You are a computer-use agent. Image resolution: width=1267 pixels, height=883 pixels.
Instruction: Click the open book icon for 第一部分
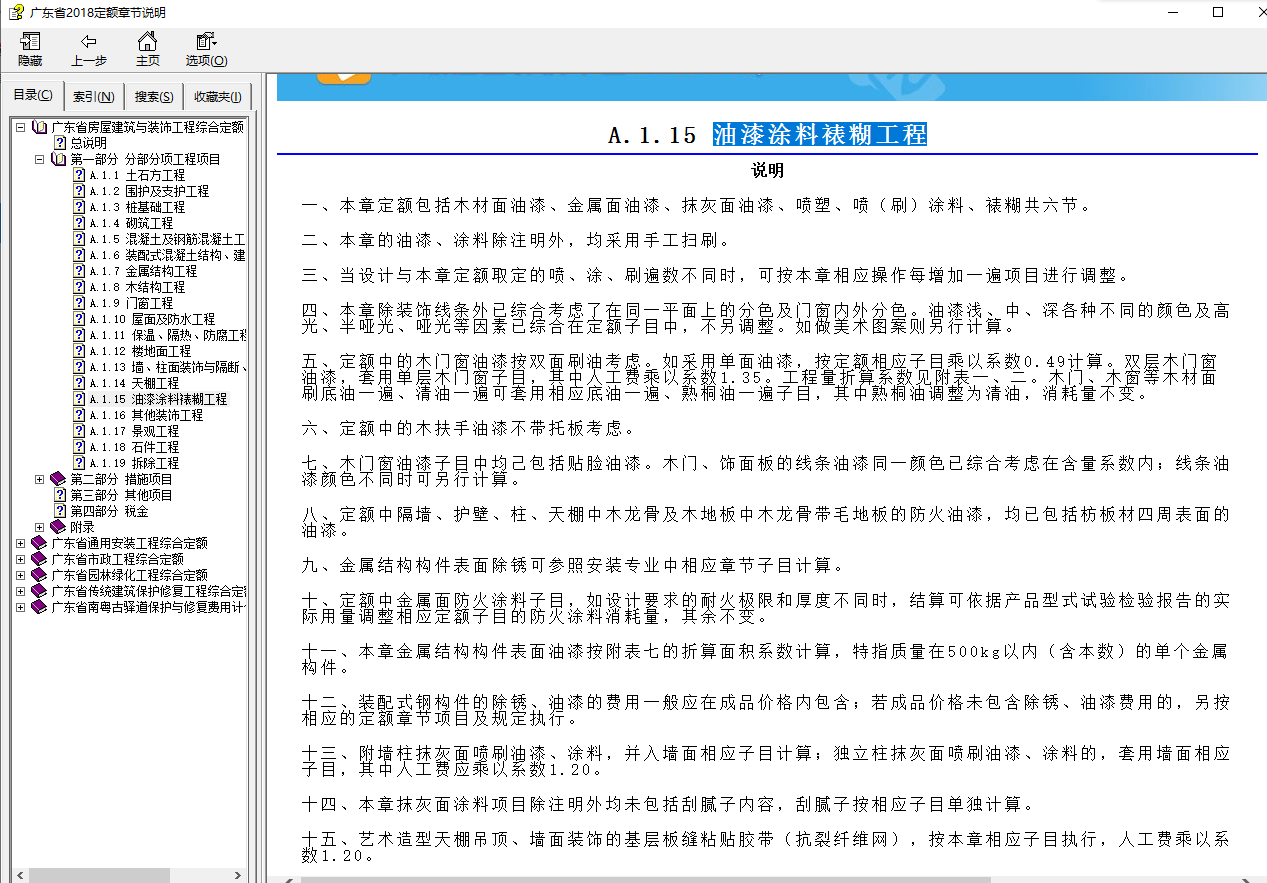click(x=58, y=159)
